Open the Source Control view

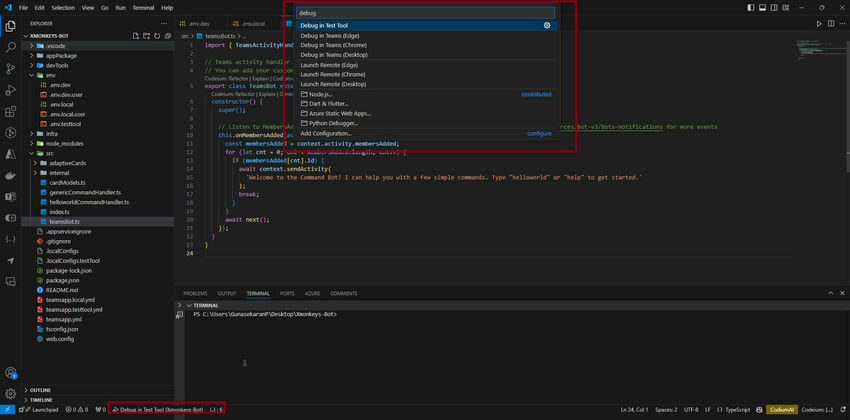coord(11,70)
